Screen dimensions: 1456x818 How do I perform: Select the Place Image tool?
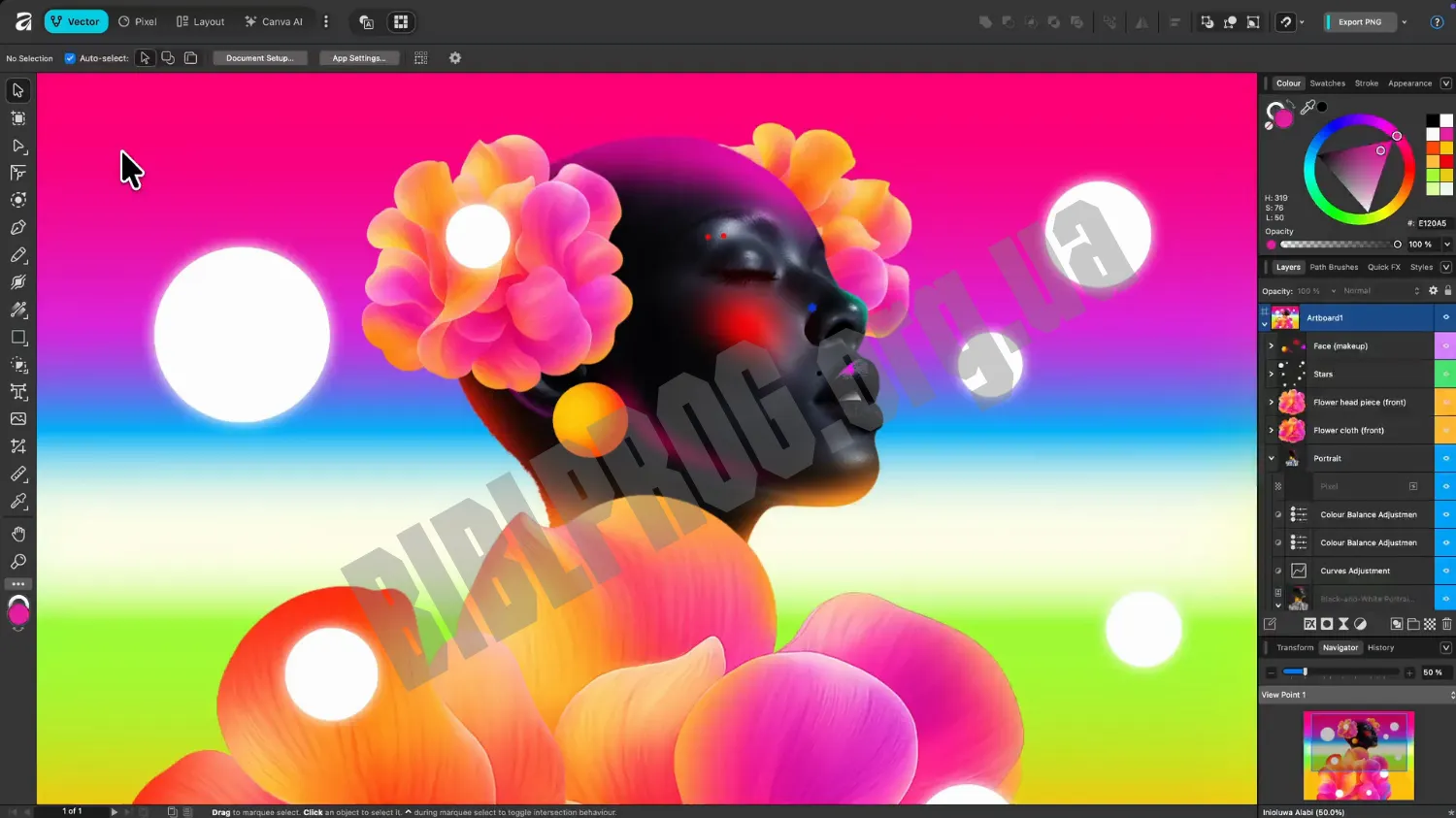pos(17,419)
